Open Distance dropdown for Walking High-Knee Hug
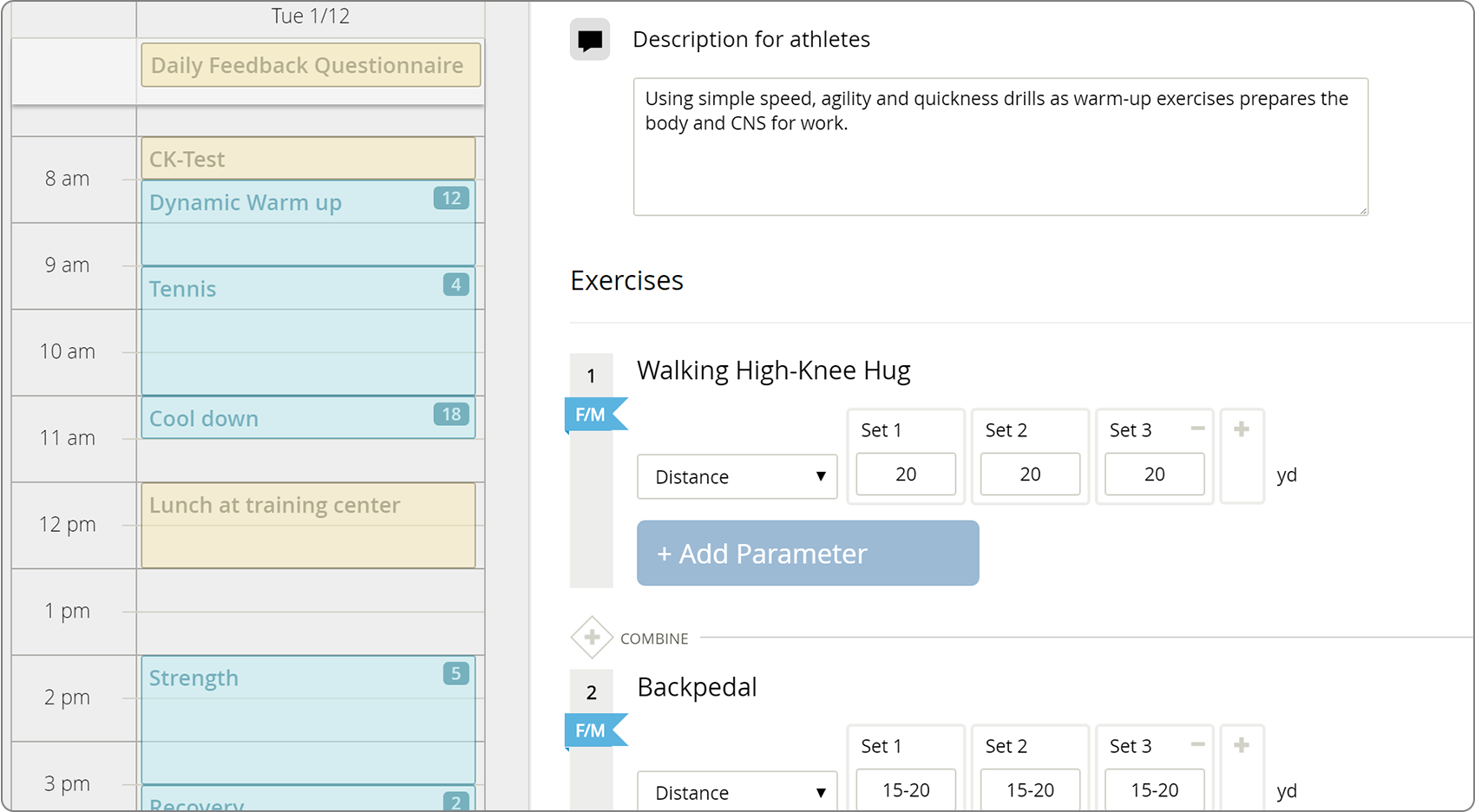1475x812 pixels. [737, 476]
